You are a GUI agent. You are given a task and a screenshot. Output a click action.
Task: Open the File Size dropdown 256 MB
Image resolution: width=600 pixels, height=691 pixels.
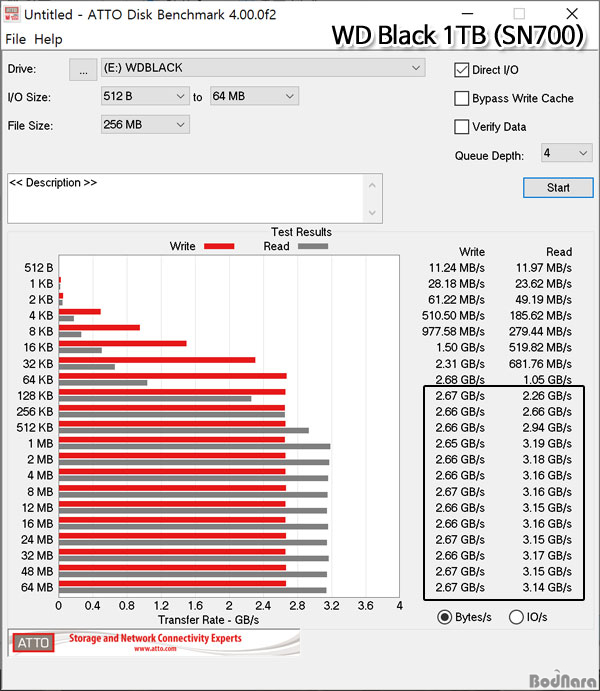[145, 125]
